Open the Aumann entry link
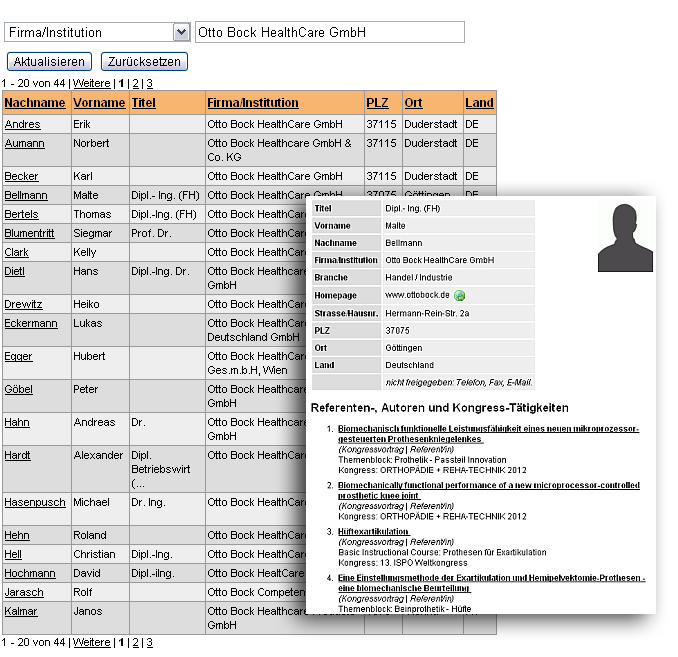The image size is (678, 657). (x=25, y=143)
